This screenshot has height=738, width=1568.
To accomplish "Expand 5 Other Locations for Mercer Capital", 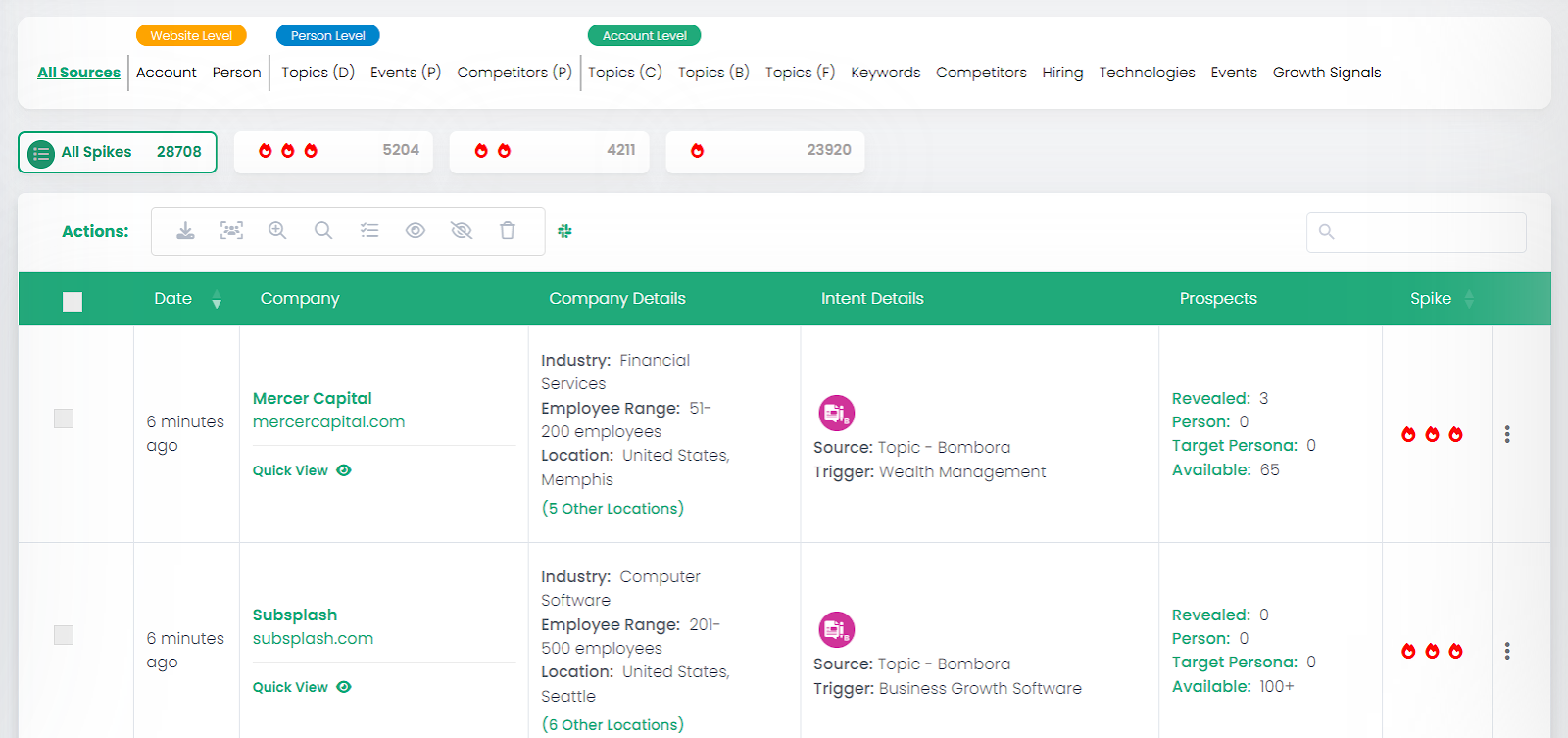I will [x=612, y=508].
